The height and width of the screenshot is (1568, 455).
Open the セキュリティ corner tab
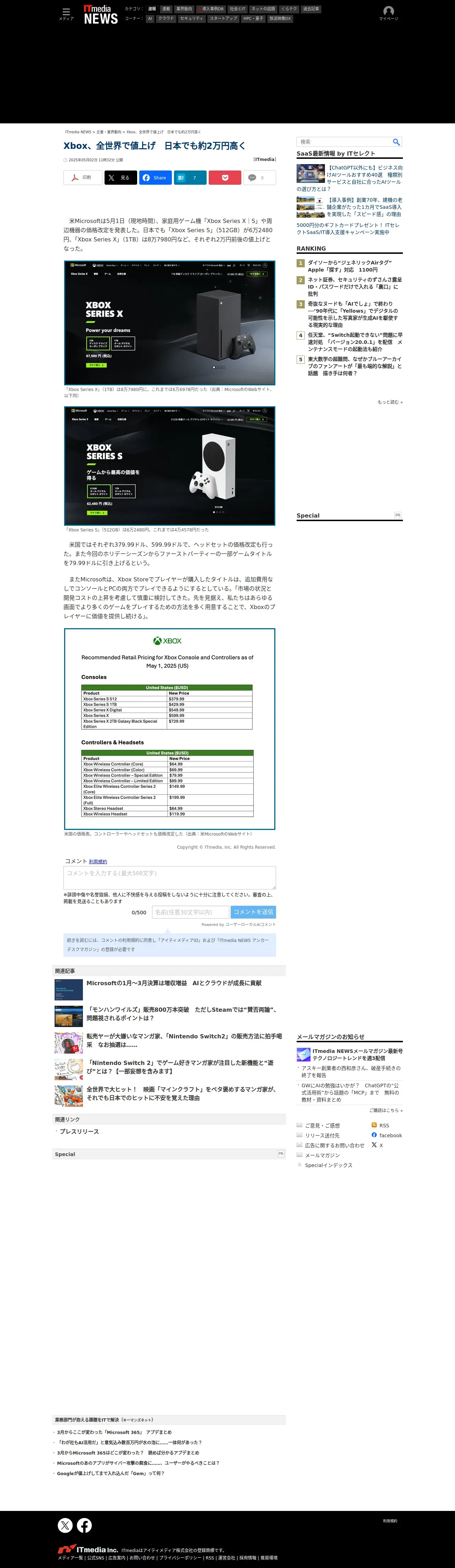(192, 18)
